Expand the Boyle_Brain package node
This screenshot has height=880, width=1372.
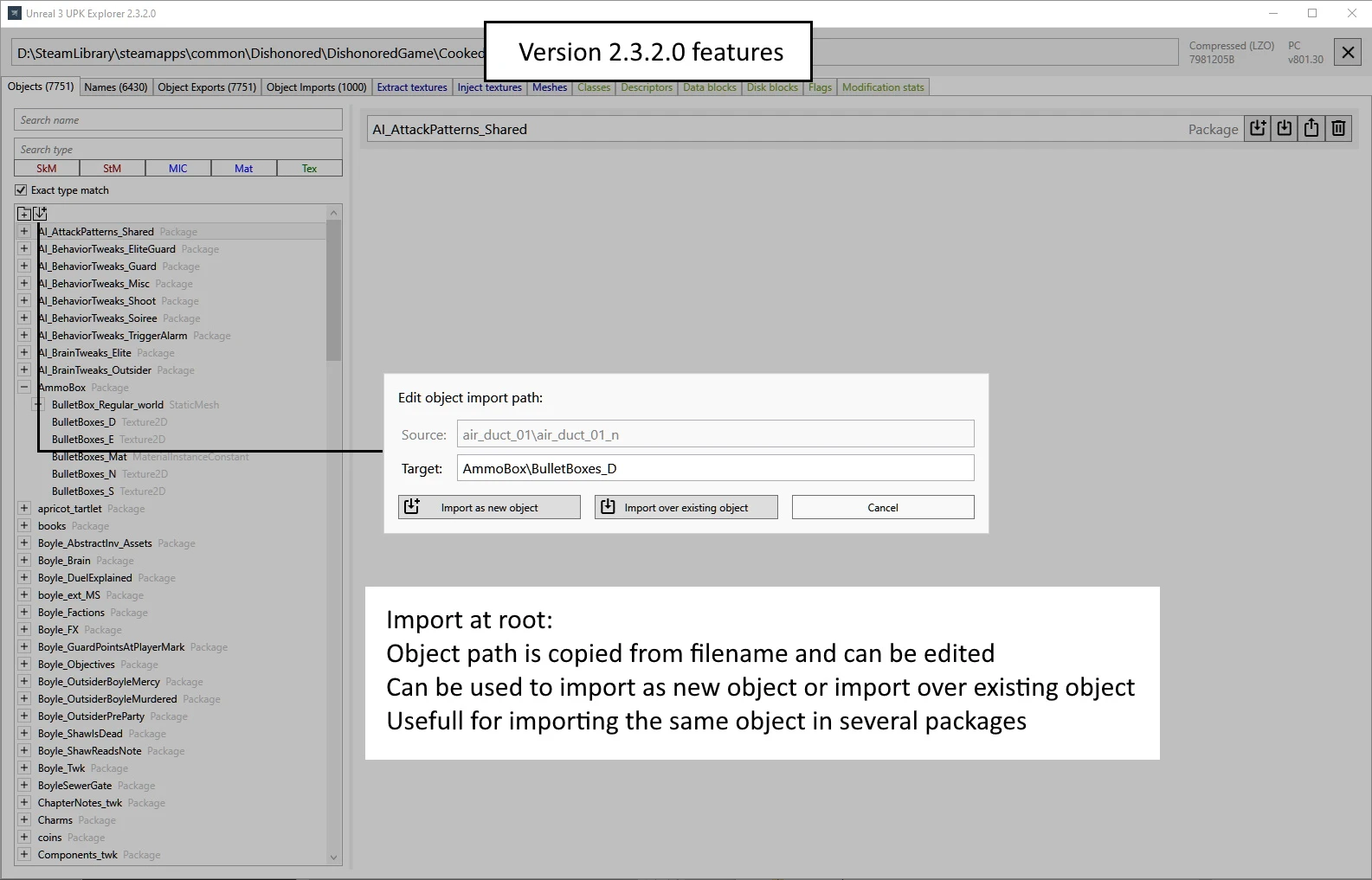click(x=24, y=561)
